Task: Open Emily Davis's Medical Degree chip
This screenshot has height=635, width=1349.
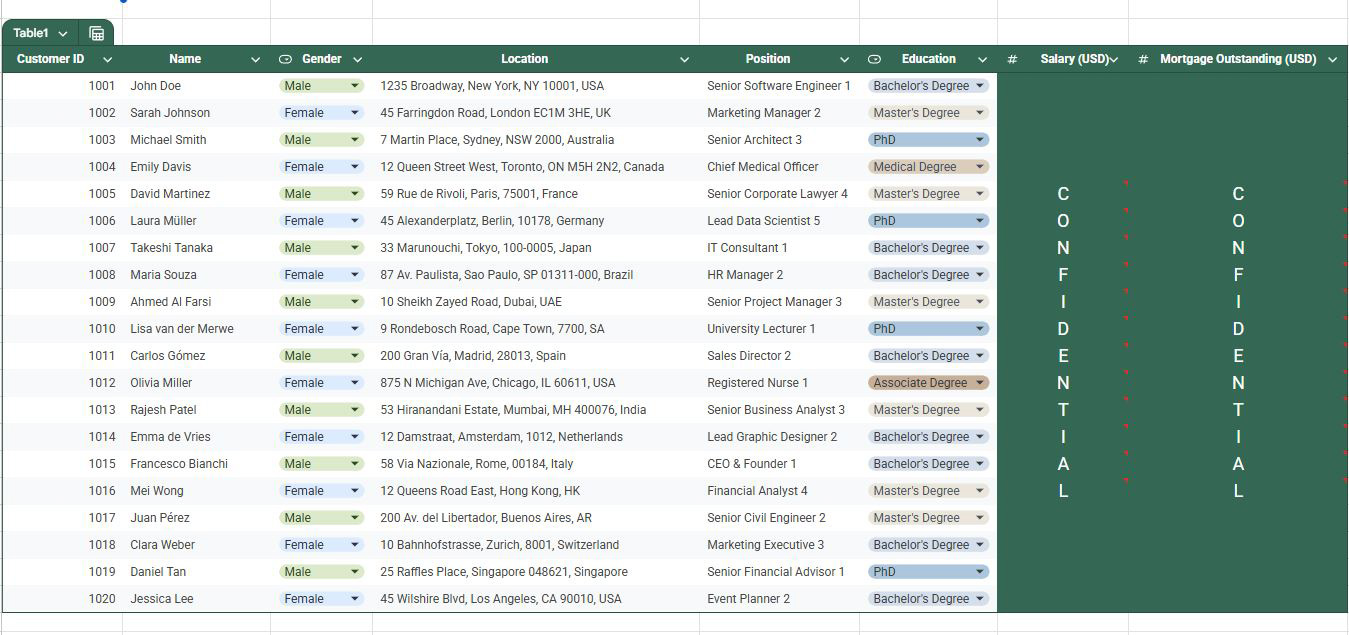Action: point(928,167)
